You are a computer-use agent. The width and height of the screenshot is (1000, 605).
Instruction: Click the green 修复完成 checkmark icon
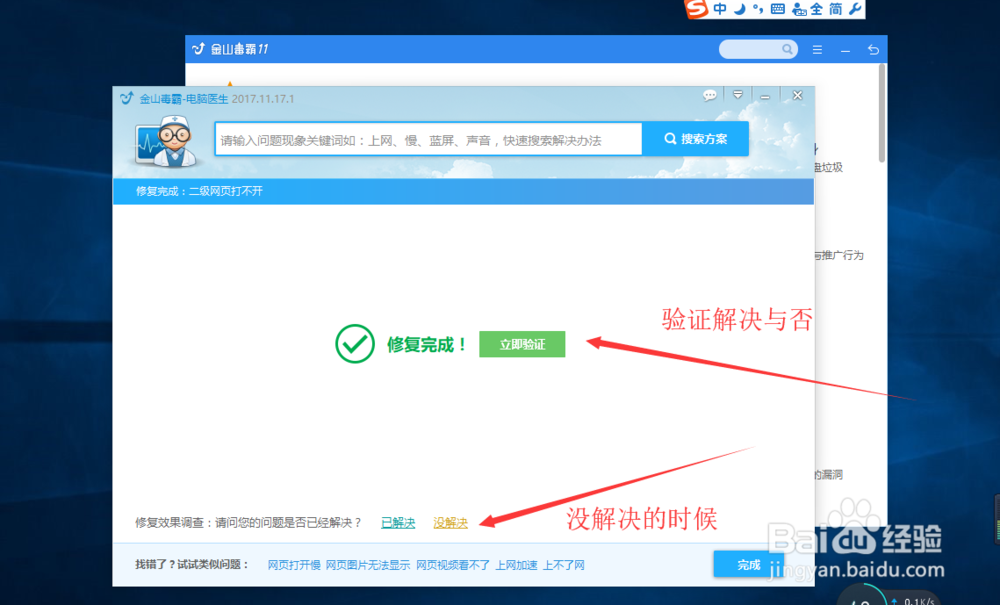click(355, 344)
